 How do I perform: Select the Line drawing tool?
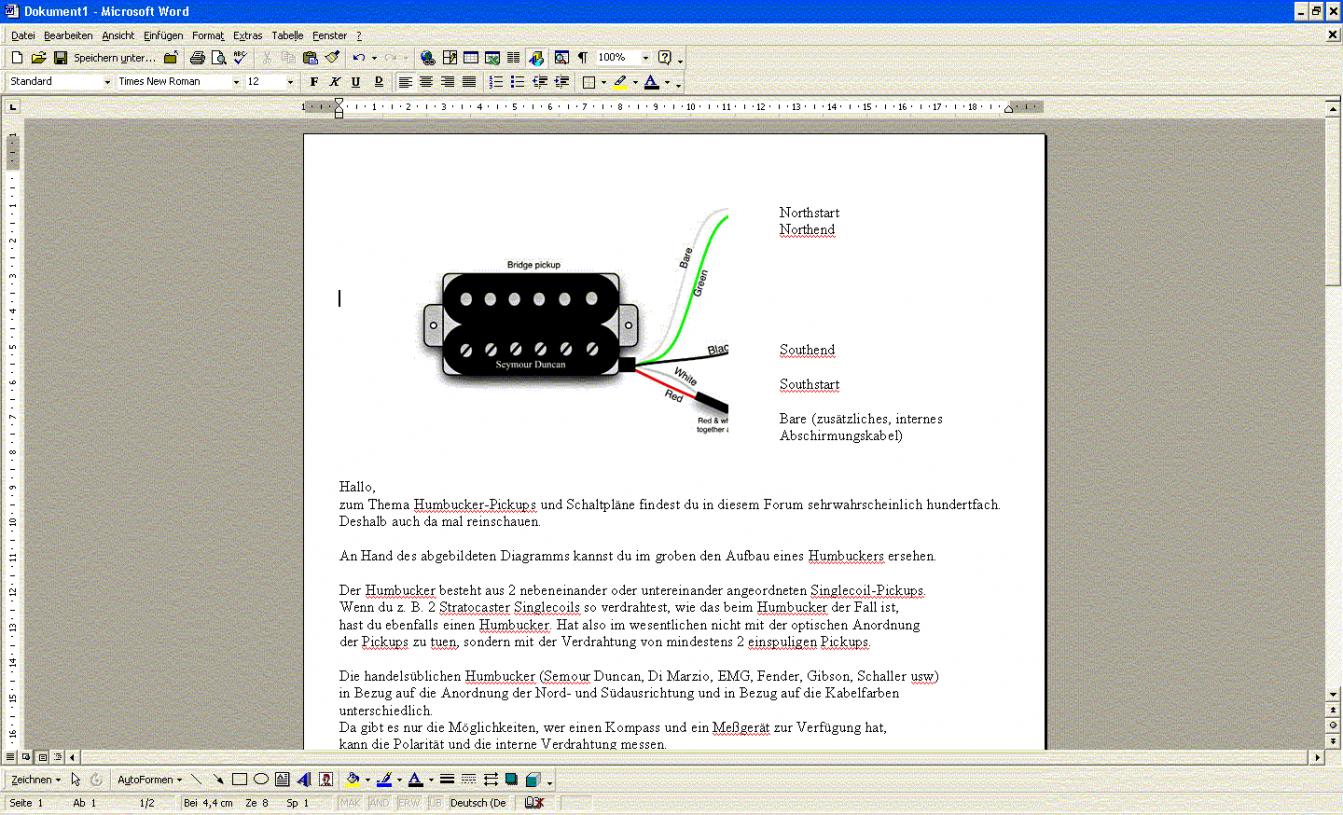point(196,779)
